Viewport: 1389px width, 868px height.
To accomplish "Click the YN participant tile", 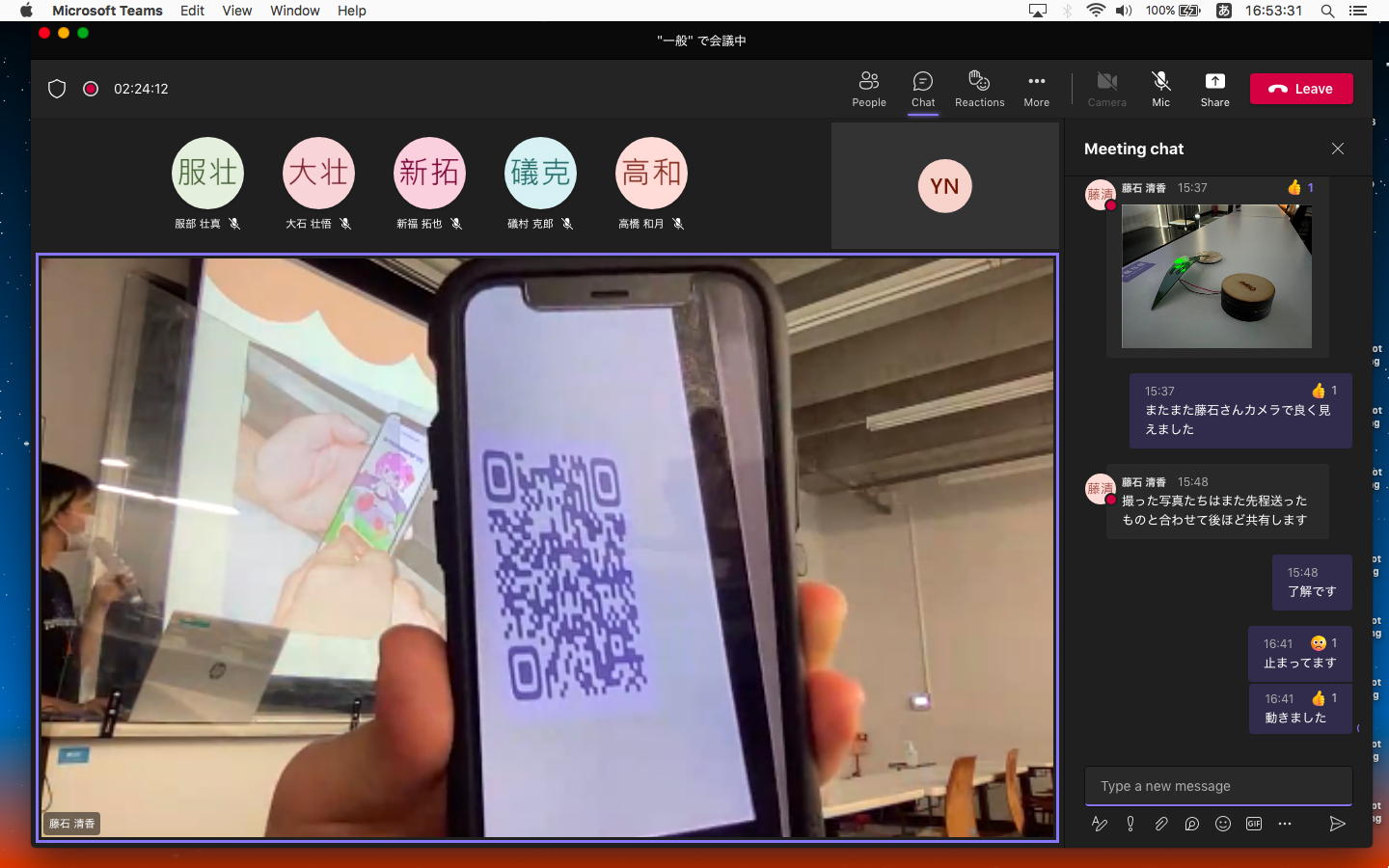I will (x=944, y=185).
